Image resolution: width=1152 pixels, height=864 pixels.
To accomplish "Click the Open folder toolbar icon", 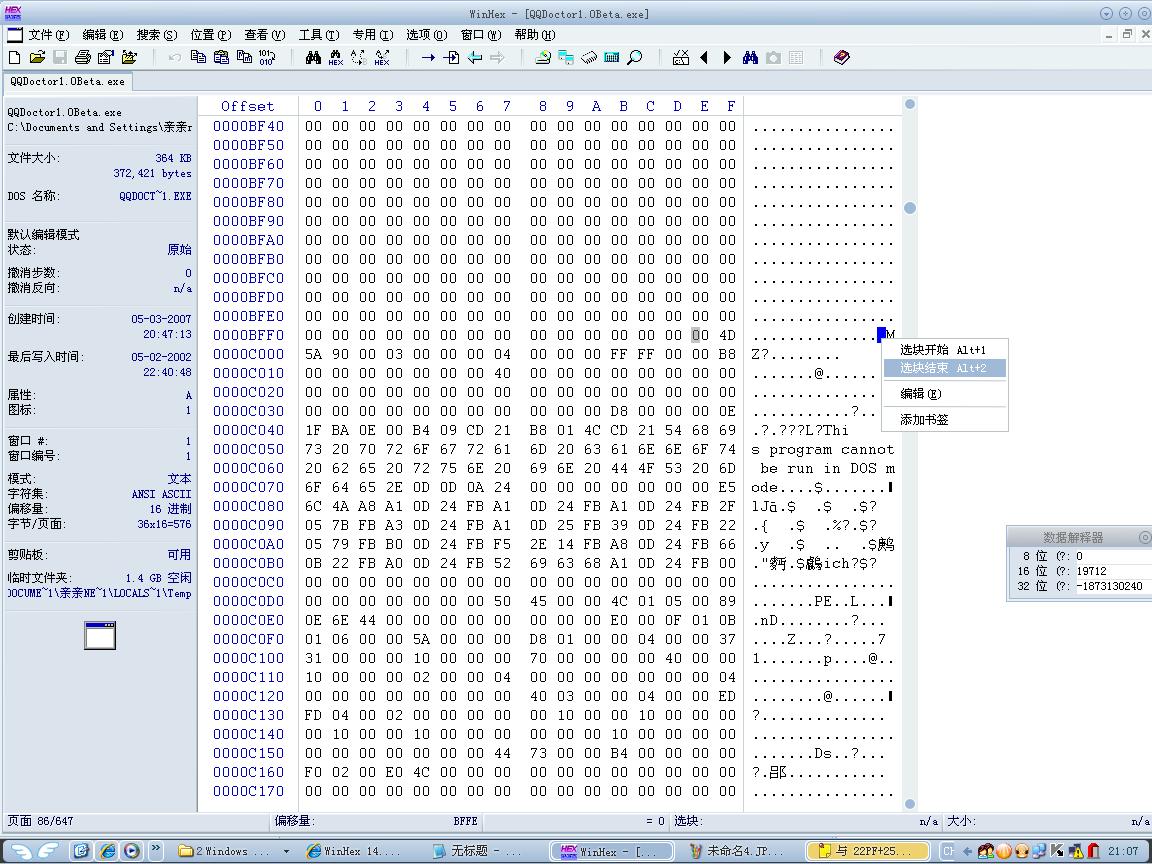I will coord(129,57).
